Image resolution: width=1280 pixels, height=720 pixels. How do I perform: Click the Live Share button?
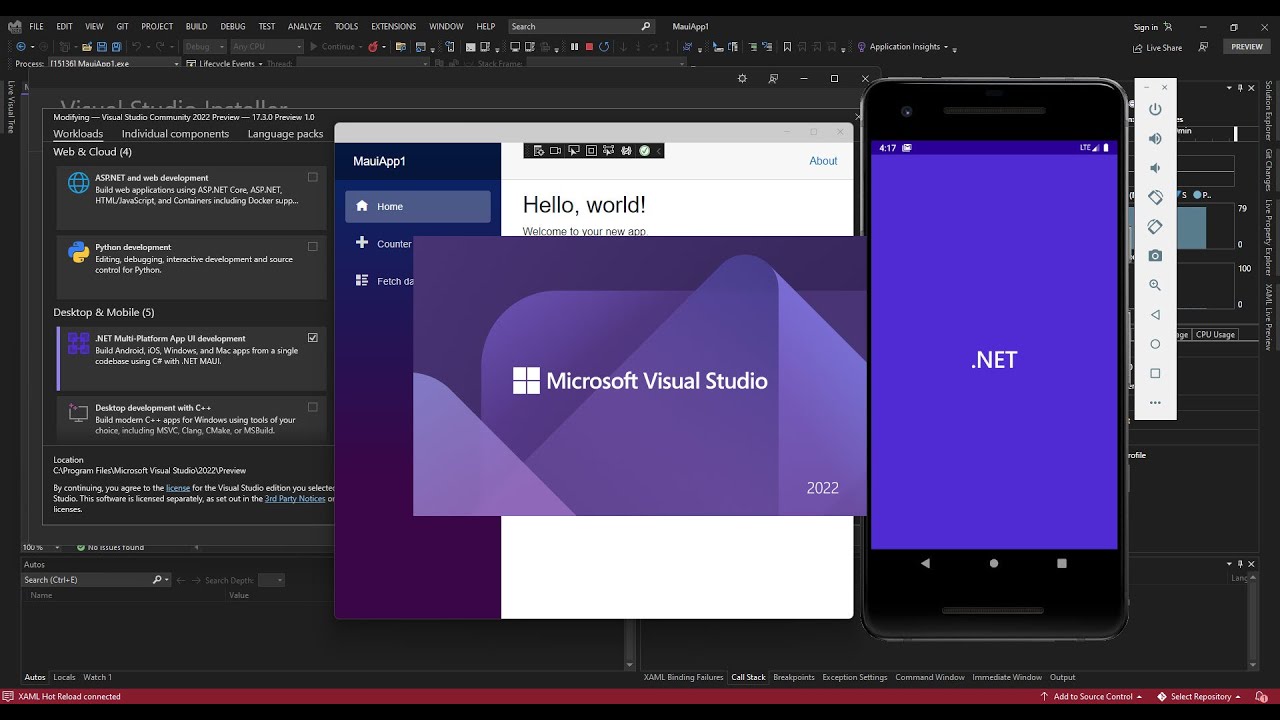pos(1157,47)
